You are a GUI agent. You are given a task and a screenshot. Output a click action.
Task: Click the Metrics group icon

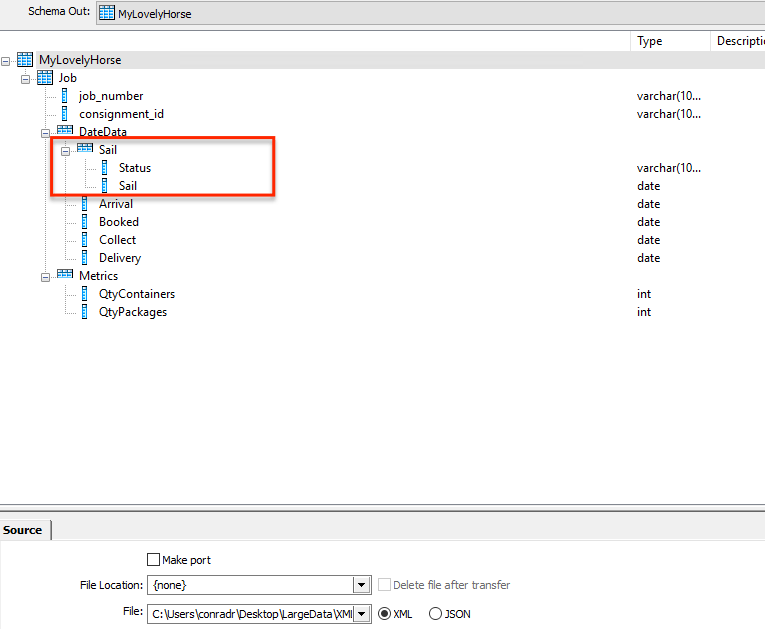(65, 276)
